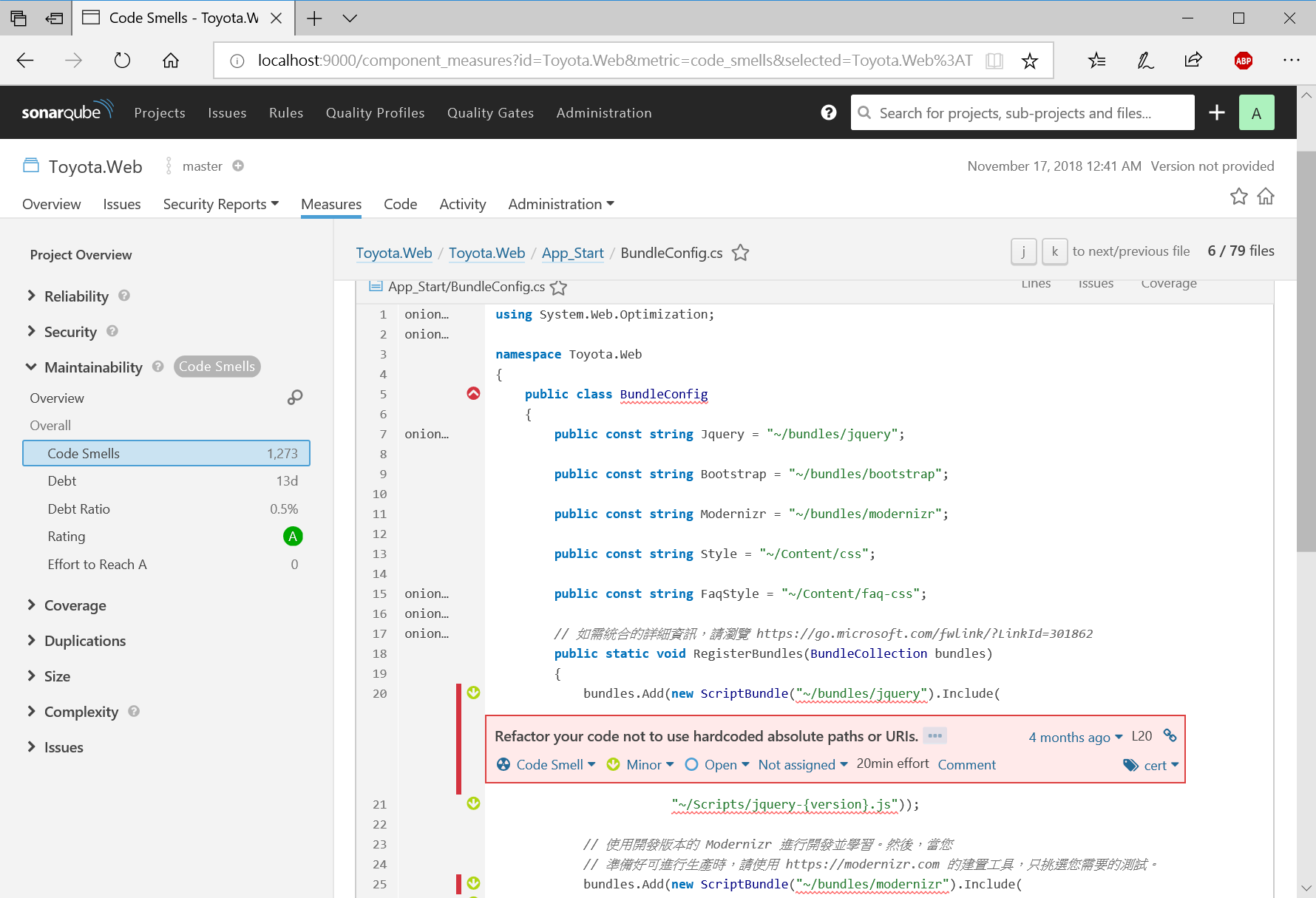Switch to project Code tab

click(x=400, y=203)
